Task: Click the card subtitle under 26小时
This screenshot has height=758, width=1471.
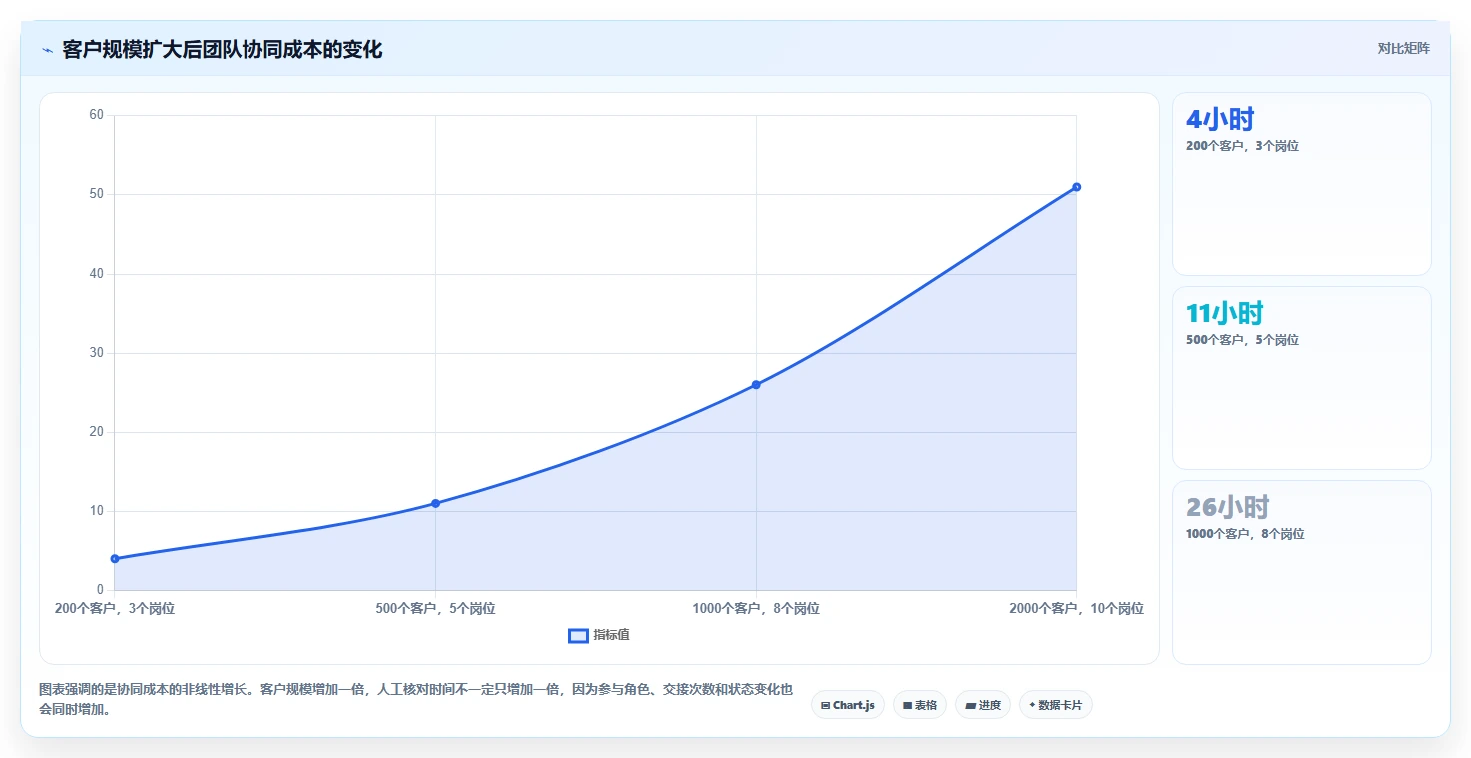Action: [x=1245, y=534]
